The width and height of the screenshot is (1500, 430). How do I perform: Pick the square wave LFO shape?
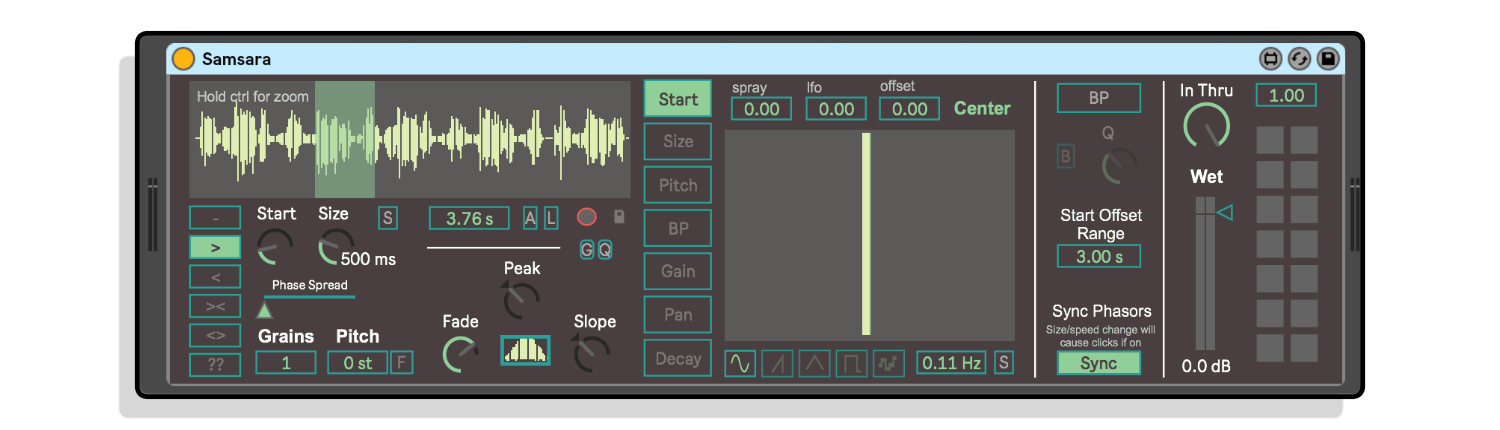tap(851, 363)
